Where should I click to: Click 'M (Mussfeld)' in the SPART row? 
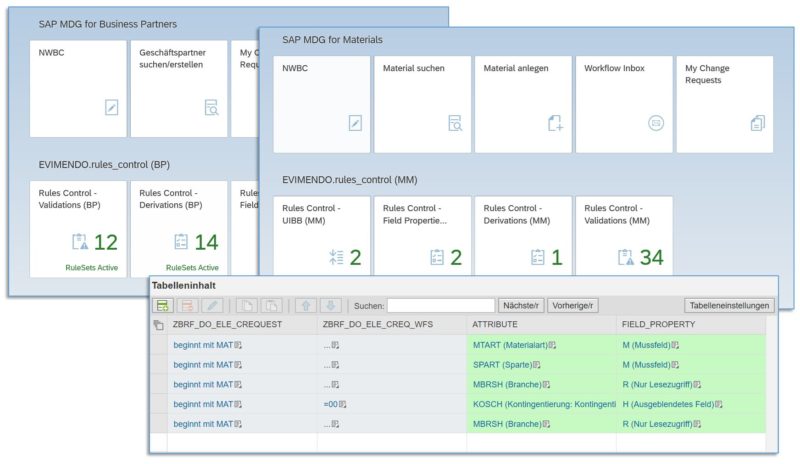click(646, 365)
